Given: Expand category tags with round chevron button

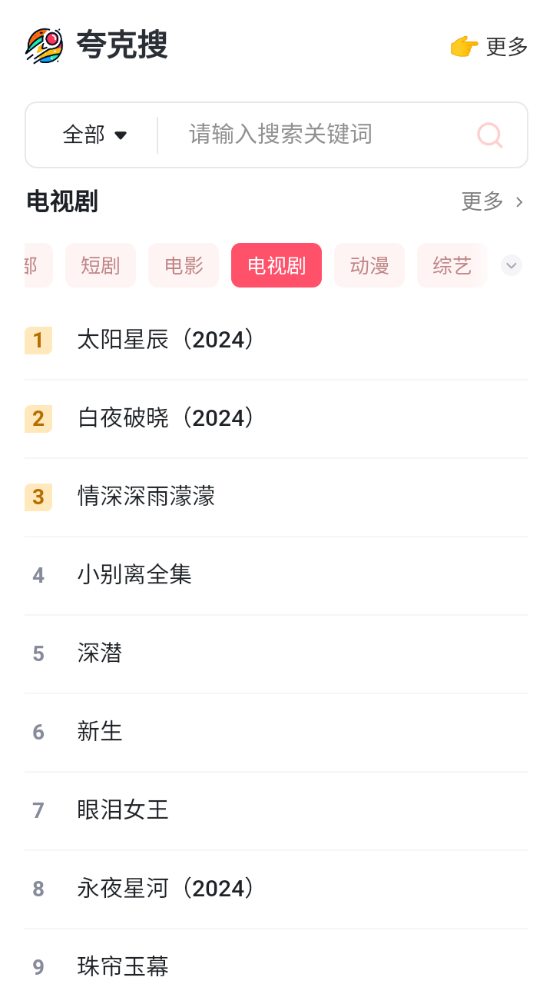Looking at the screenshot, I should (x=512, y=265).
